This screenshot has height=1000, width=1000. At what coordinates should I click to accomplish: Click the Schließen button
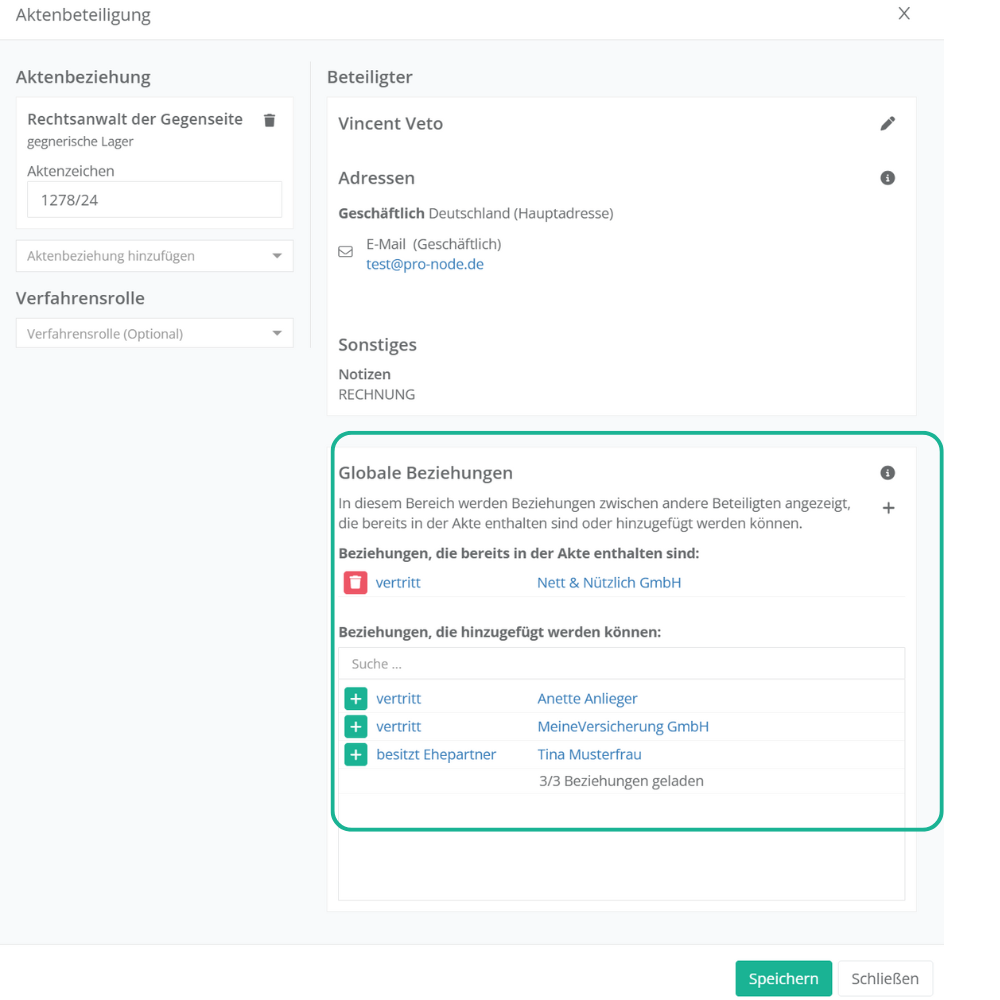885,979
